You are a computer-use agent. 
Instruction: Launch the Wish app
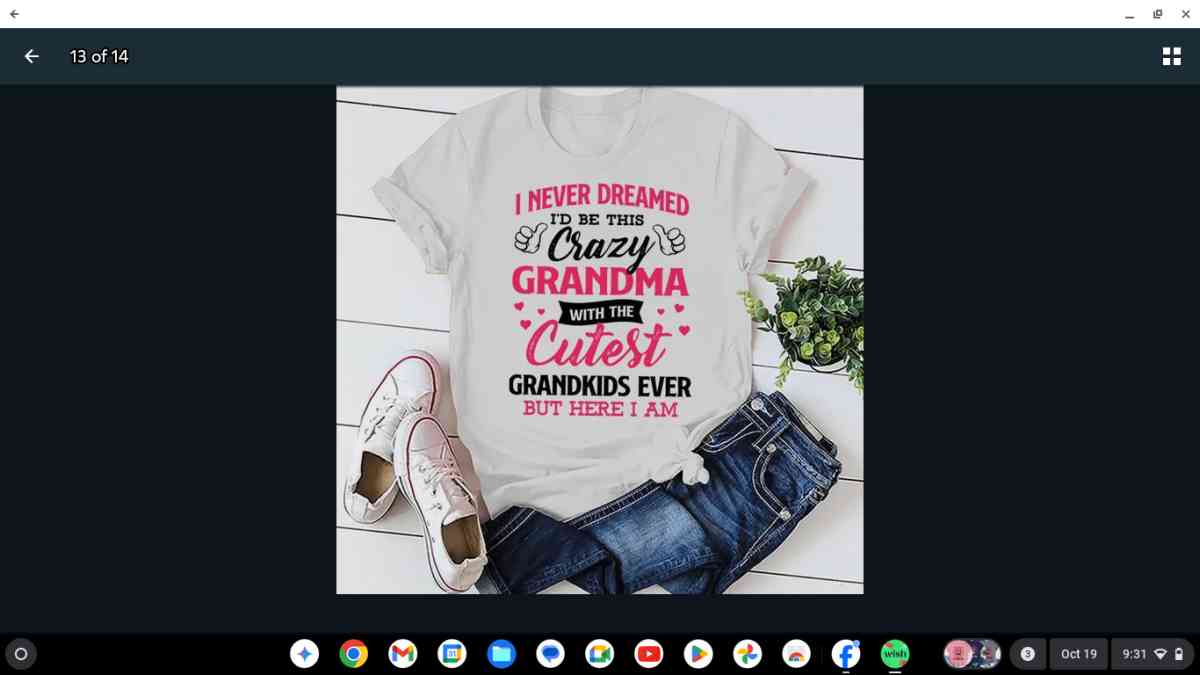[895, 654]
